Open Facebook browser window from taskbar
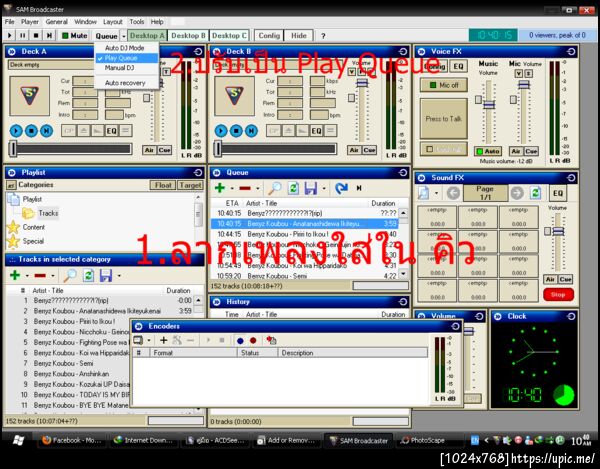The width and height of the screenshot is (600, 469). click(72, 440)
